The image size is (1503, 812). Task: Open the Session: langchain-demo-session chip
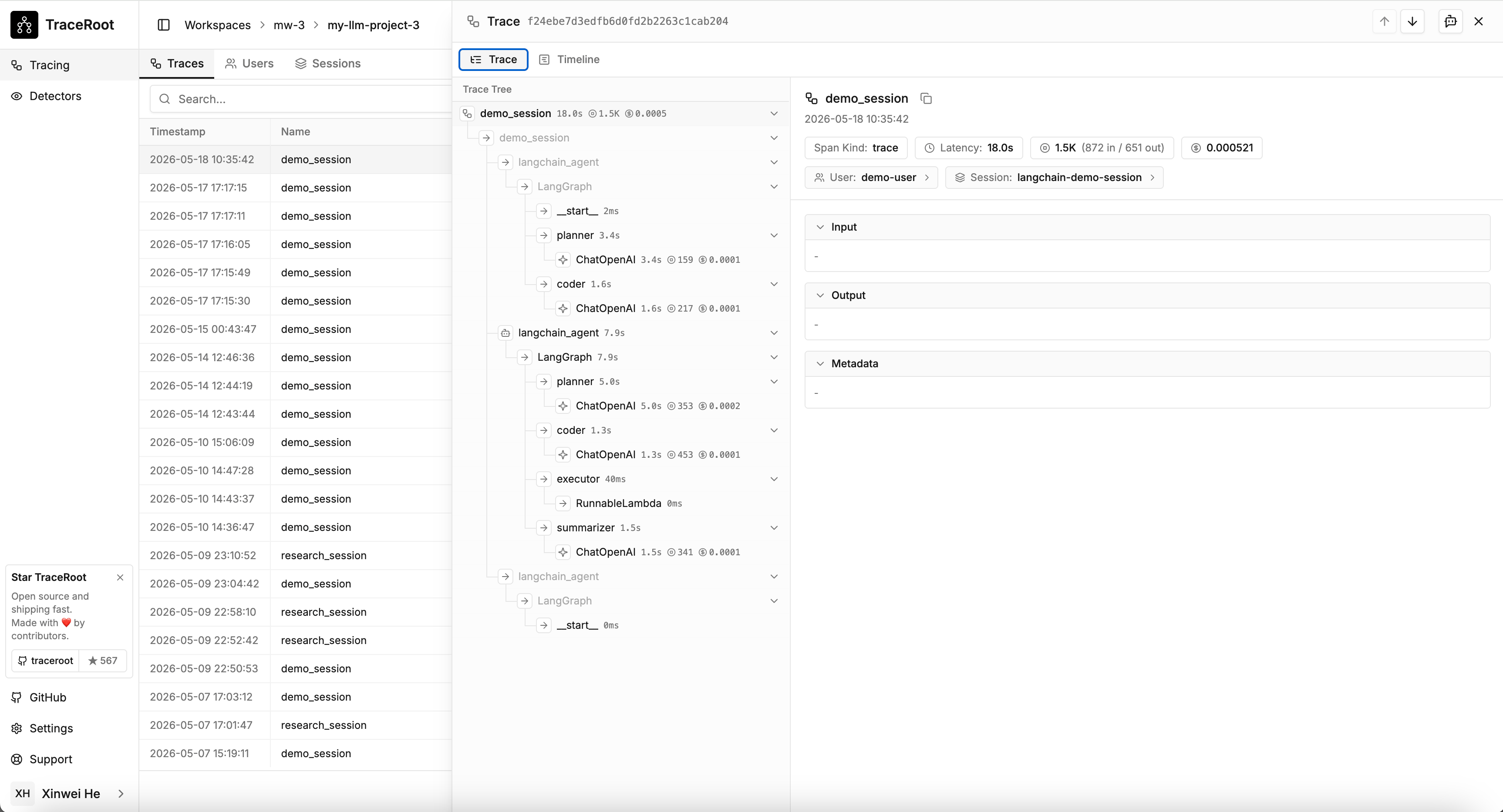tap(1054, 178)
